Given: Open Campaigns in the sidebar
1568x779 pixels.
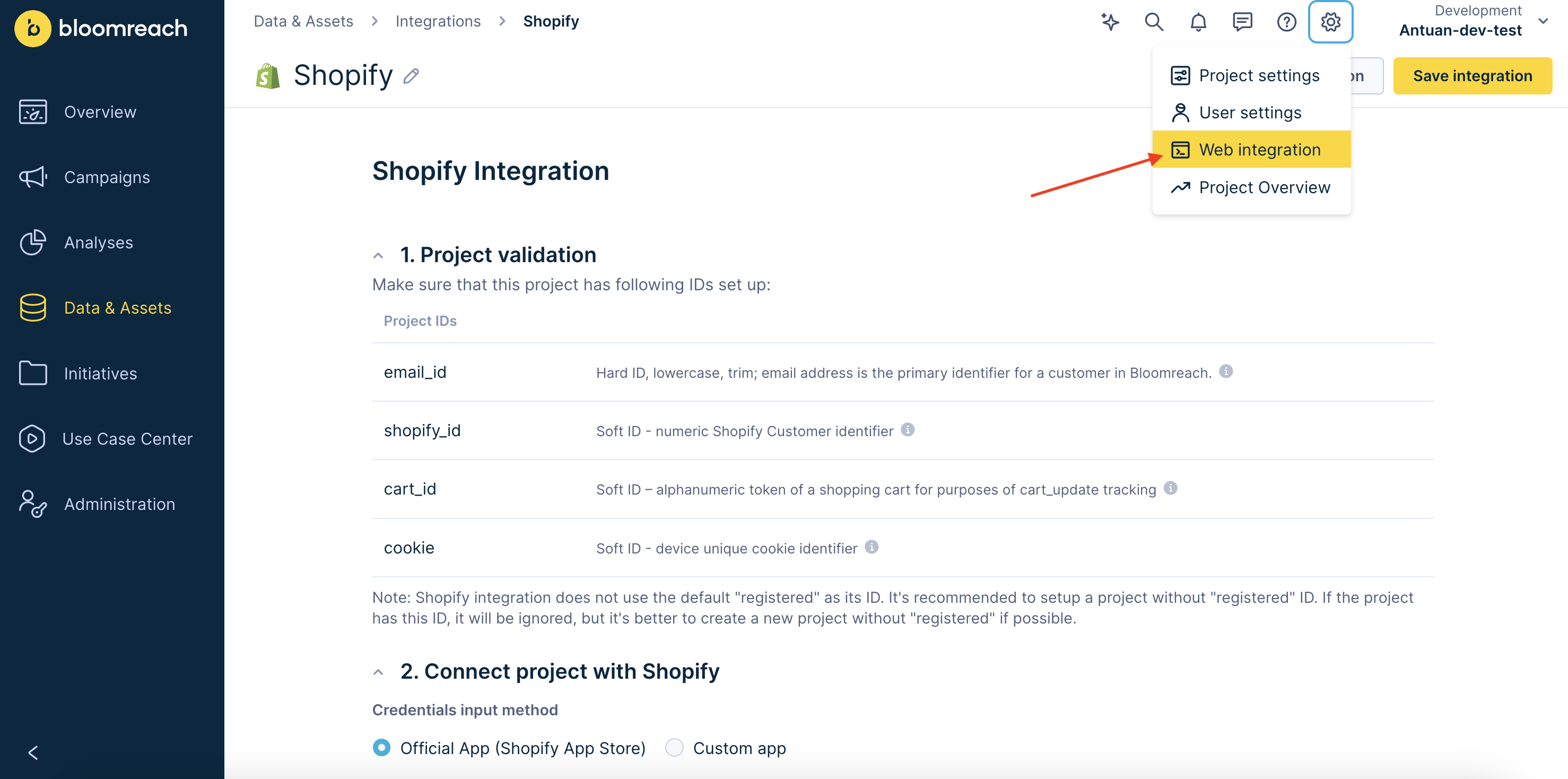Looking at the screenshot, I should (x=107, y=177).
